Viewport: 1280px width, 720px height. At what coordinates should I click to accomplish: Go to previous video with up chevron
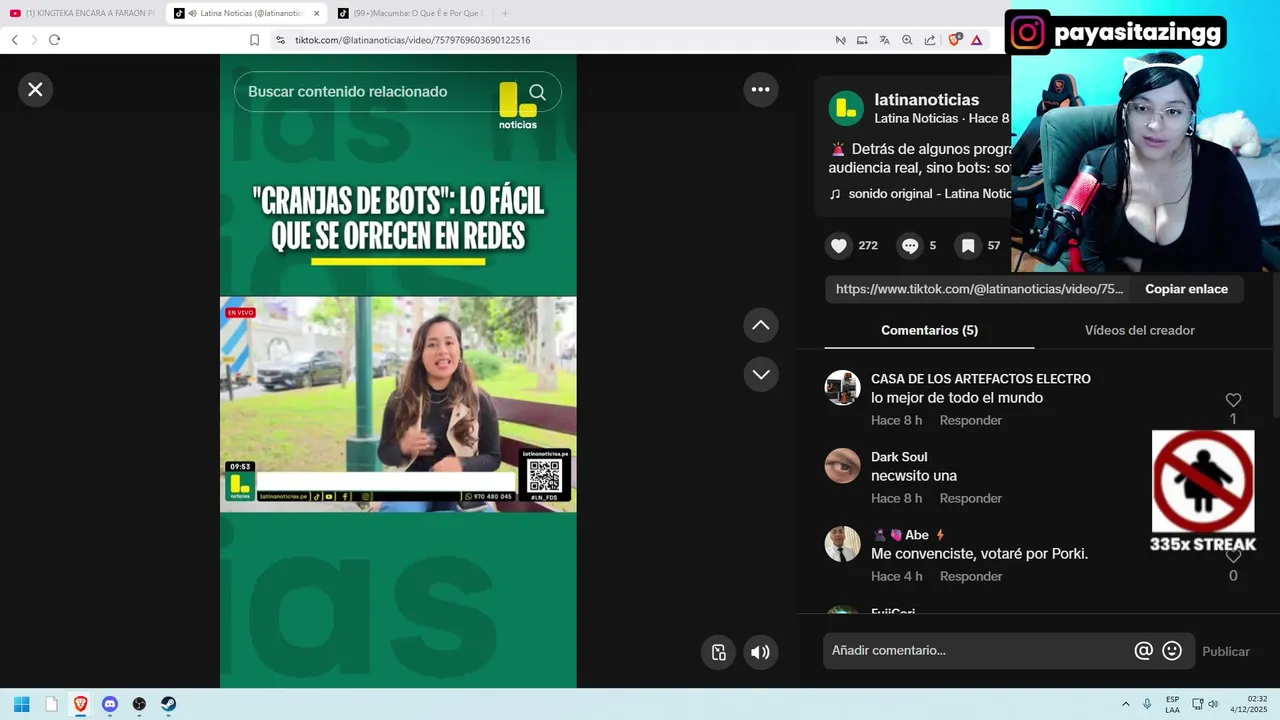tap(761, 325)
